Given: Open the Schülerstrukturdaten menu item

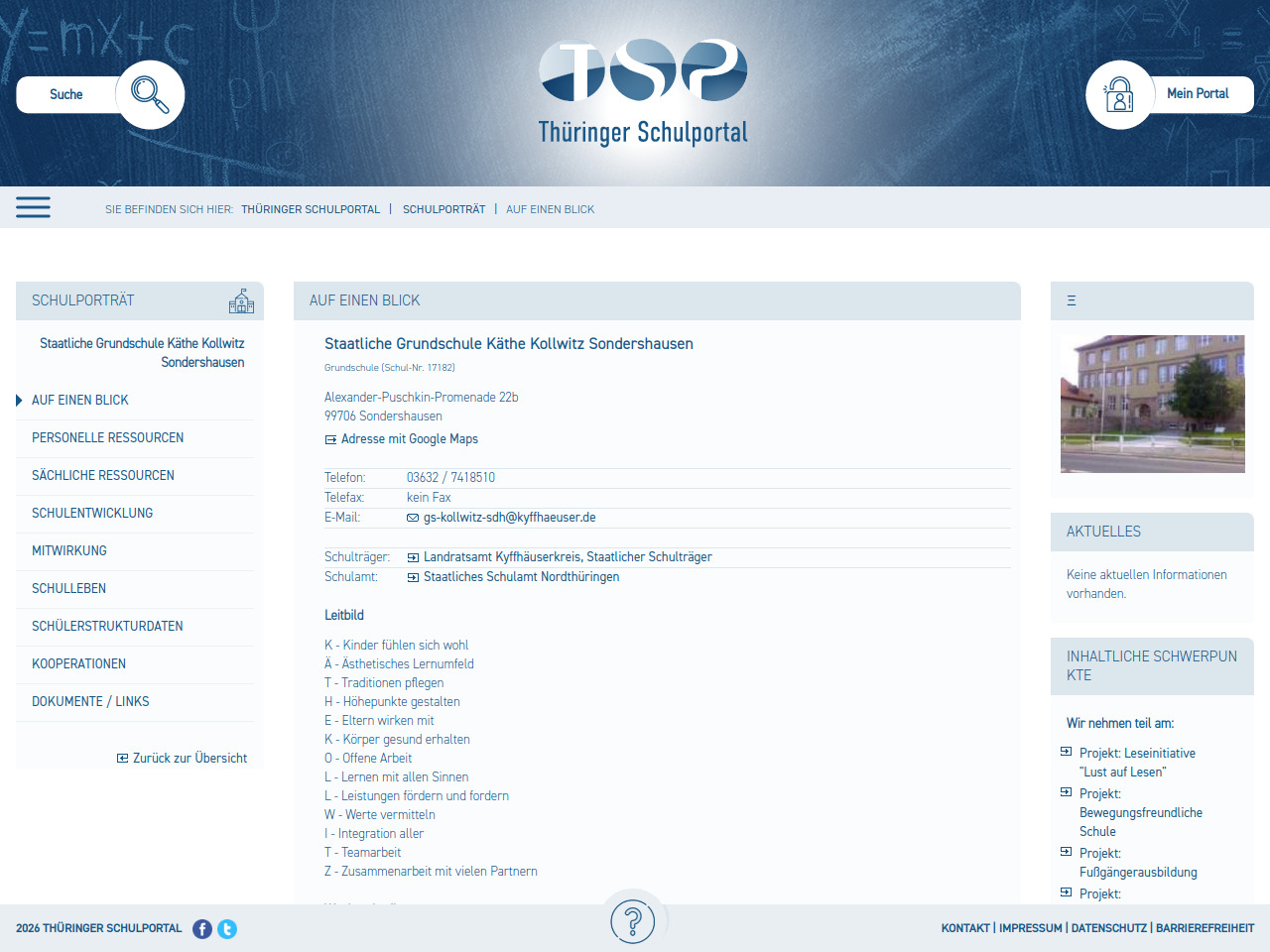Looking at the screenshot, I should pos(107,626).
